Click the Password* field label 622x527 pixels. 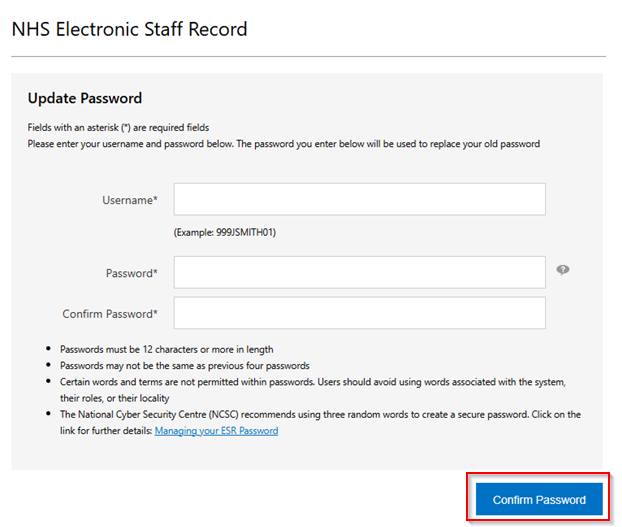pyautogui.click(x=131, y=273)
